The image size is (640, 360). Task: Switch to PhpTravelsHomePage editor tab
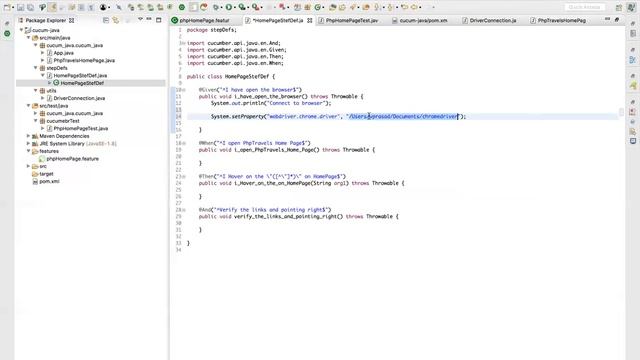pyautogui.click(x=562, y=20)
